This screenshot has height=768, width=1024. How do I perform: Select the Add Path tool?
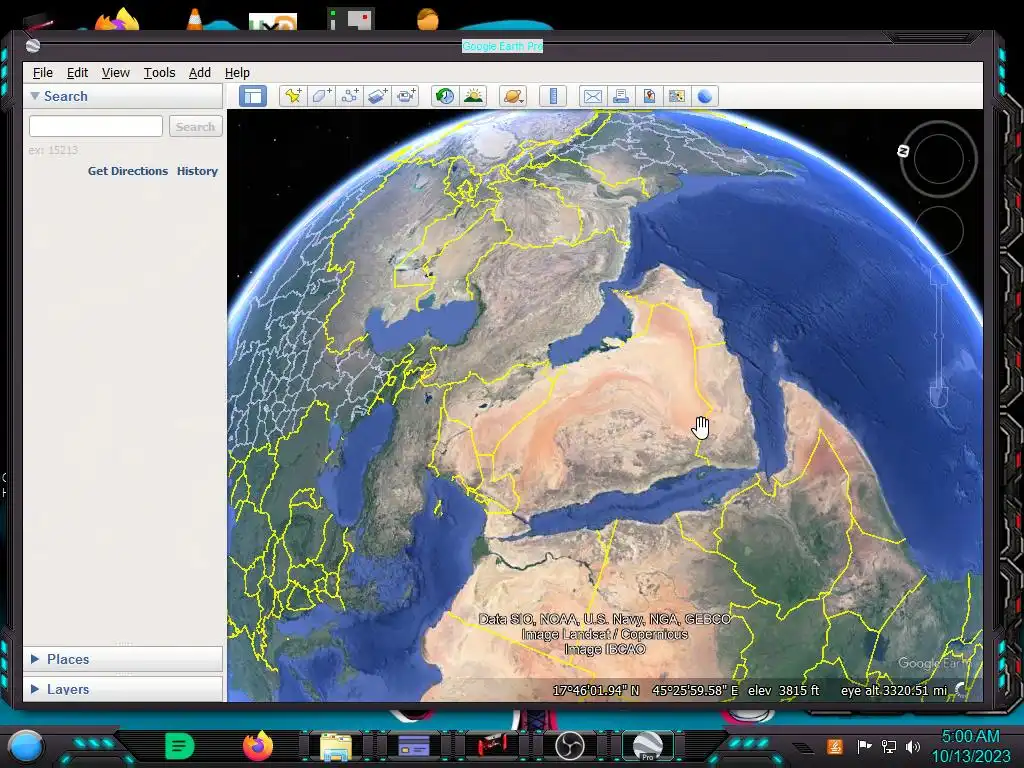pos(350,97)
